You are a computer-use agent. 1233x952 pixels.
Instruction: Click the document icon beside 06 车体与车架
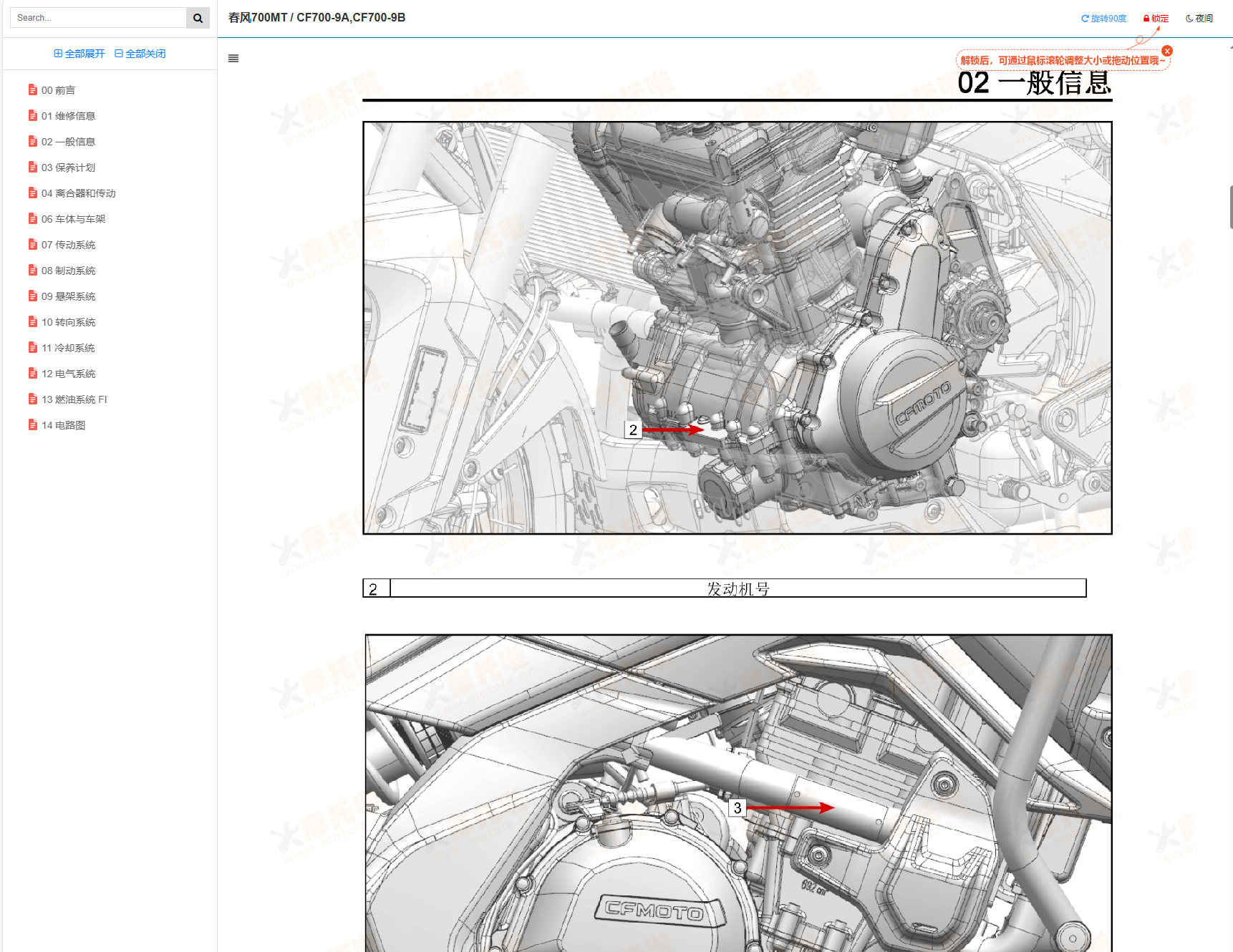click(33, 218)
